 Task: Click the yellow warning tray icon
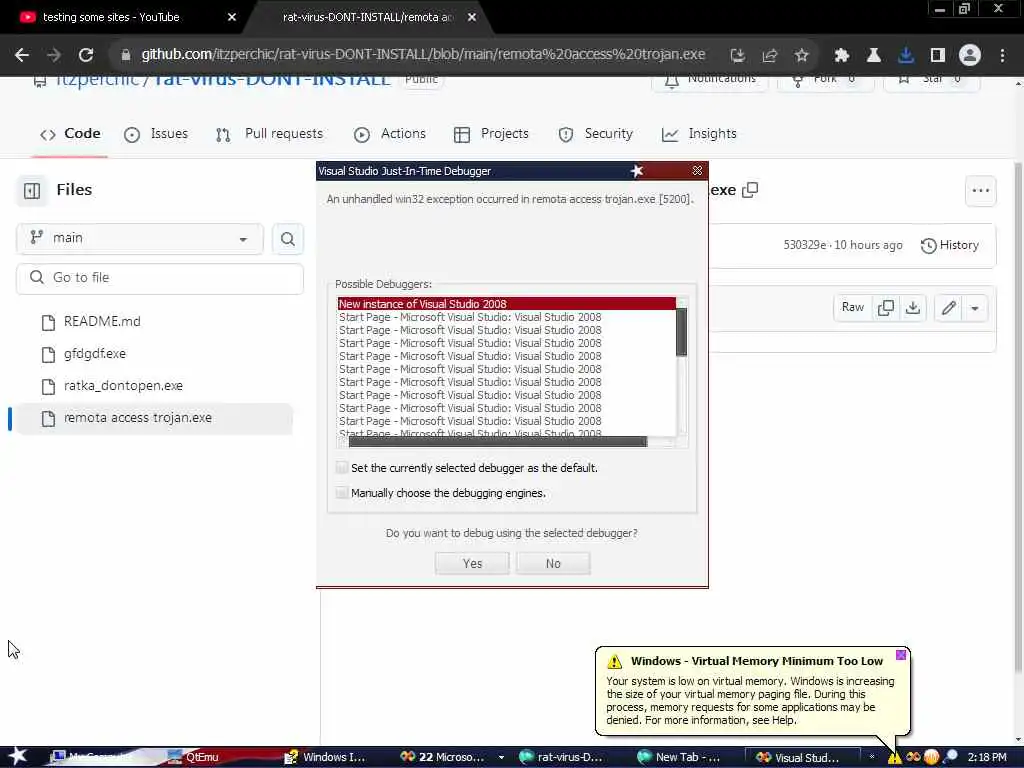pos(894,758)
